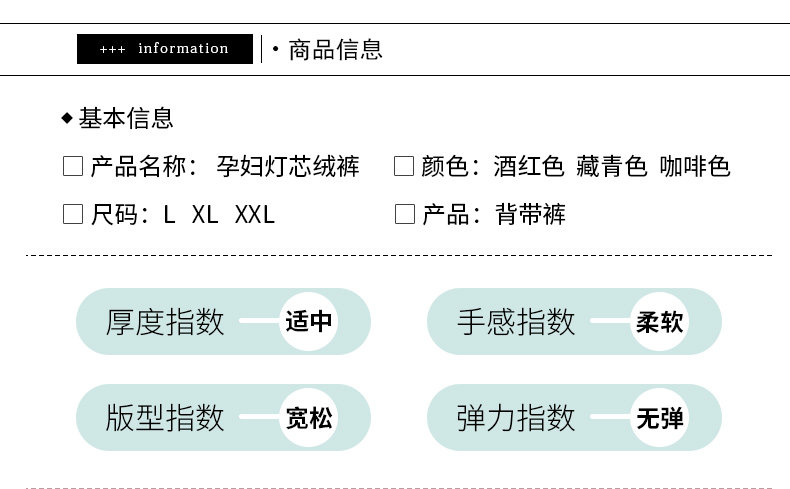The image size is (790, 489).
Task: Select the 弹力指数 pill label
Action: (516, 418)
